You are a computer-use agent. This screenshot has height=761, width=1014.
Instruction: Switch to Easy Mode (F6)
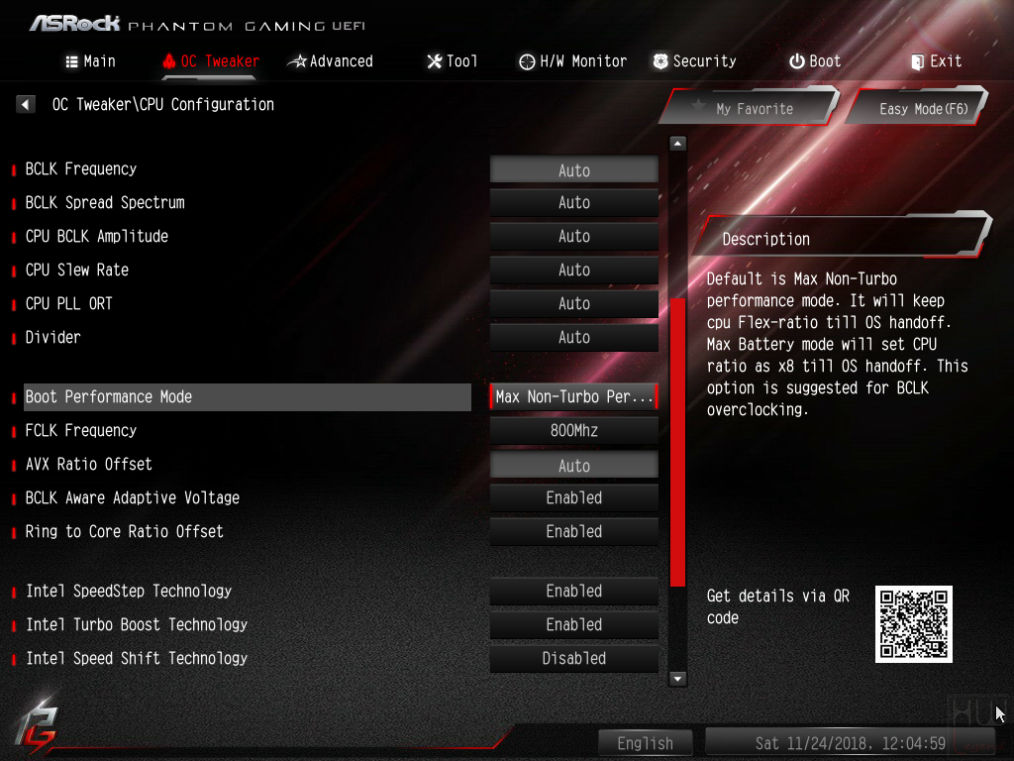(x=918, y=107)
